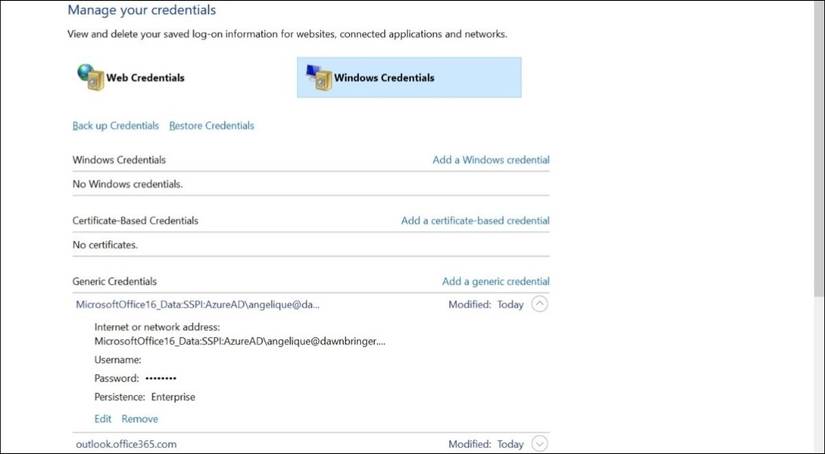Click Add a Windows credential

491,160
